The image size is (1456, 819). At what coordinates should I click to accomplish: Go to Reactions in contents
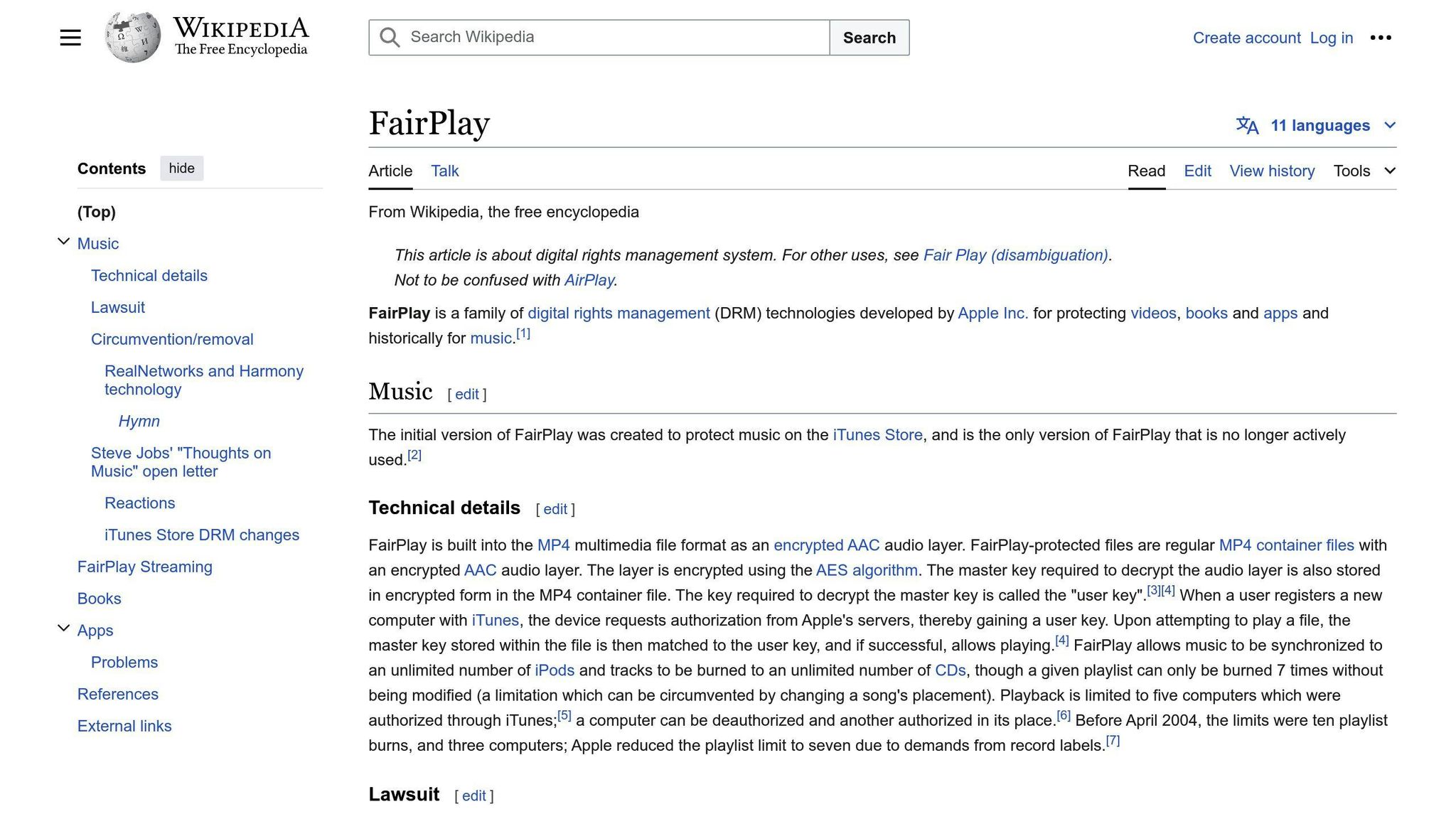[x=140, y=503]
